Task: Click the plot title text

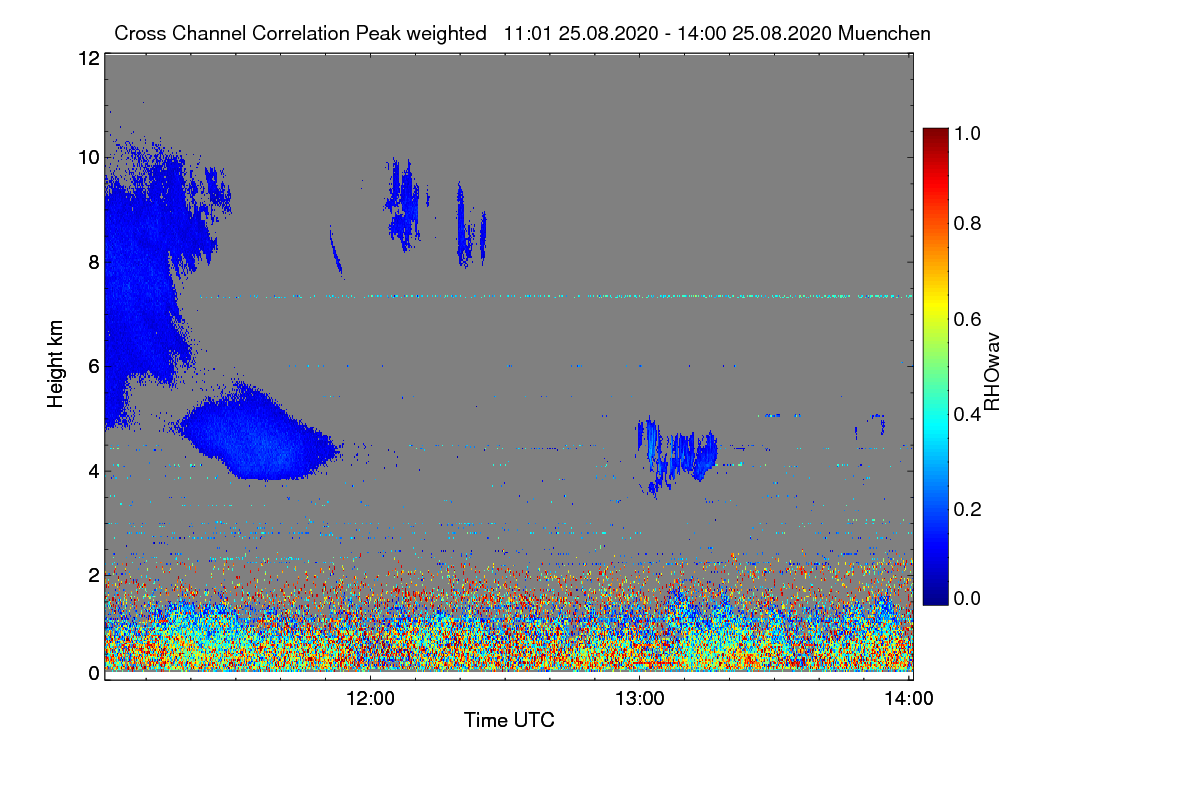Action: [522, 33]
